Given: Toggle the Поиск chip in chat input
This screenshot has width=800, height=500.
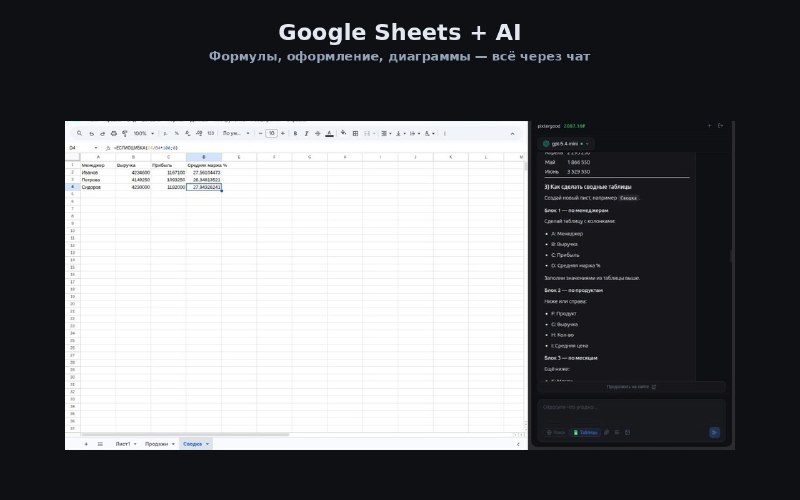Looking at the screenshot, I should click(x=555, y=432).
